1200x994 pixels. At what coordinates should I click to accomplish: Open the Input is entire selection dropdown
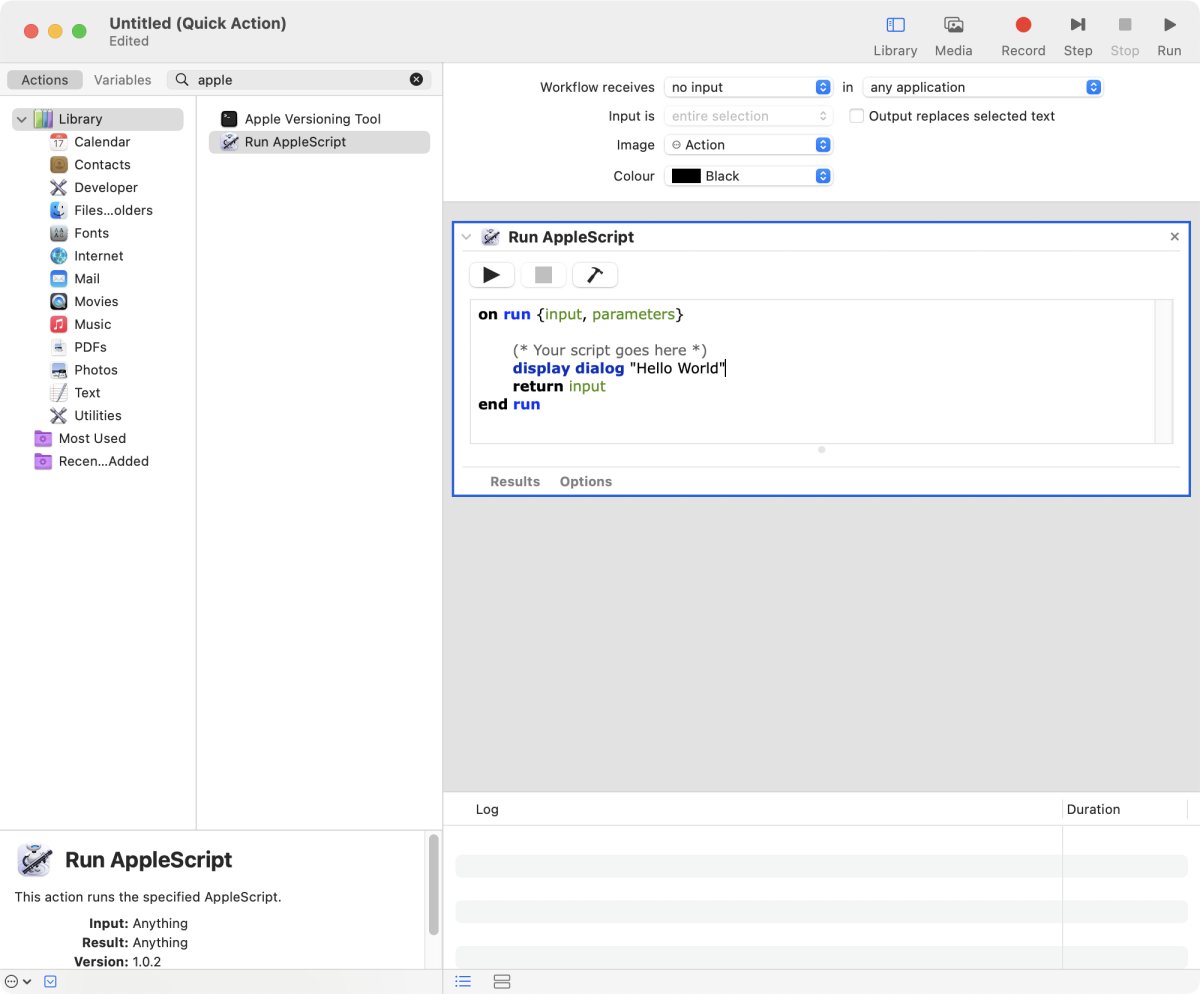click(748, 116)
